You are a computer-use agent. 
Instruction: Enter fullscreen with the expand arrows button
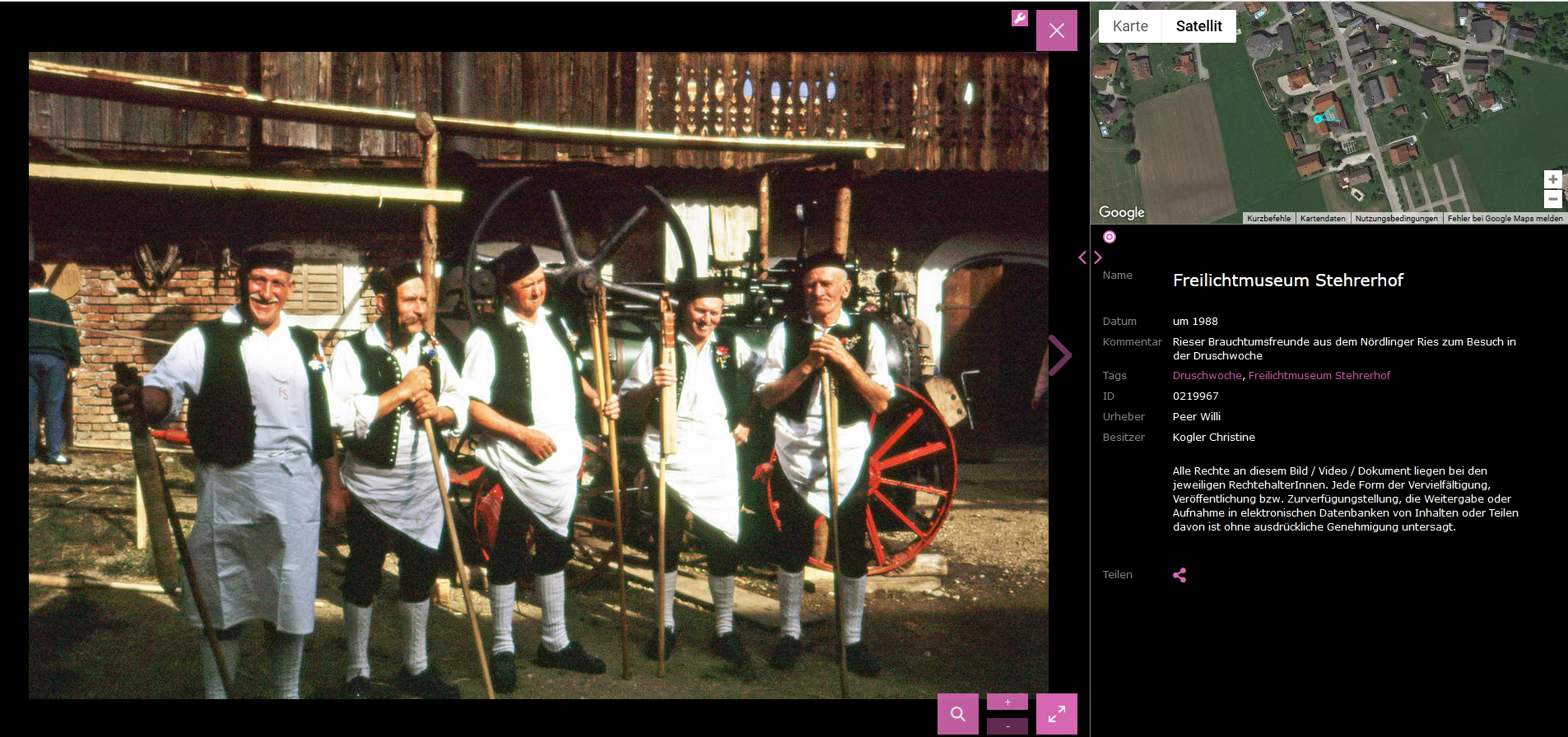click(1057, 714)
